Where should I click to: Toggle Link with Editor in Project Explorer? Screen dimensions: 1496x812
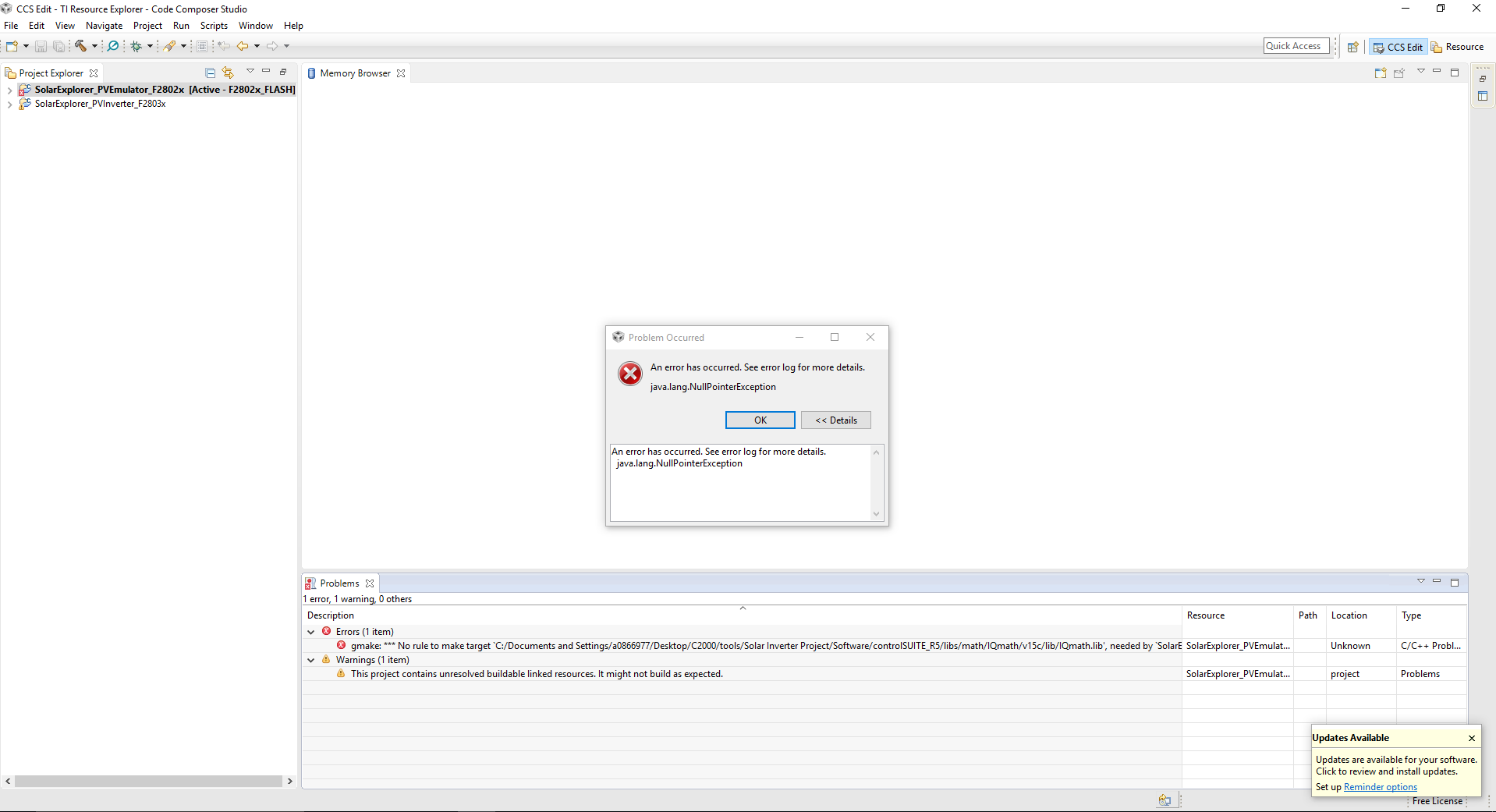pyautogui.click(x=227, y=72)
